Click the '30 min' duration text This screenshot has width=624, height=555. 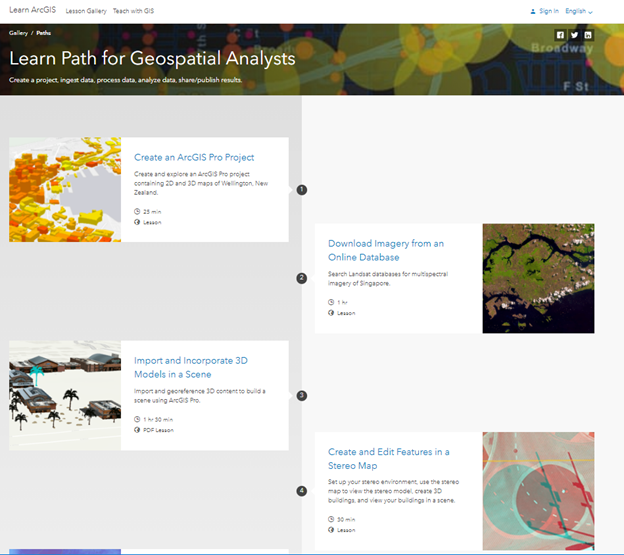click(x=346, y=519)
